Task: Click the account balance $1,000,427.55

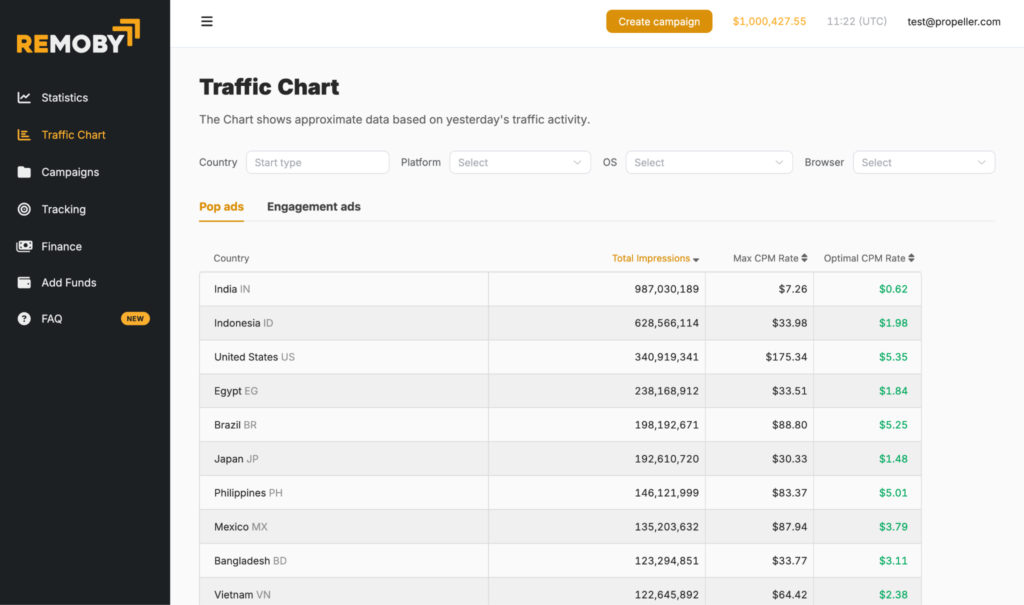Action: tap(769, 22)
